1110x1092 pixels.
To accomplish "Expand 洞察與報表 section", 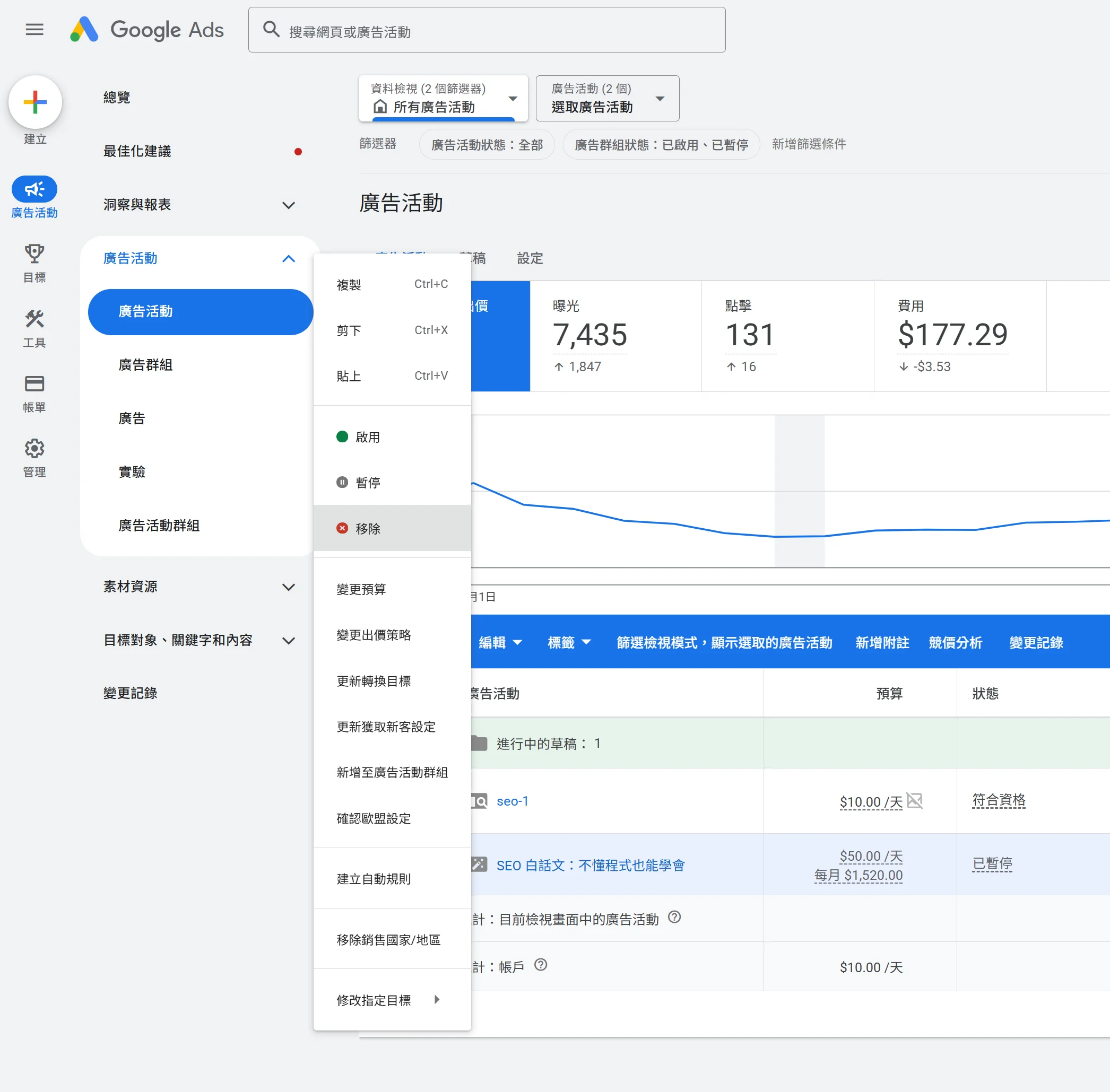I will [289, 205].
